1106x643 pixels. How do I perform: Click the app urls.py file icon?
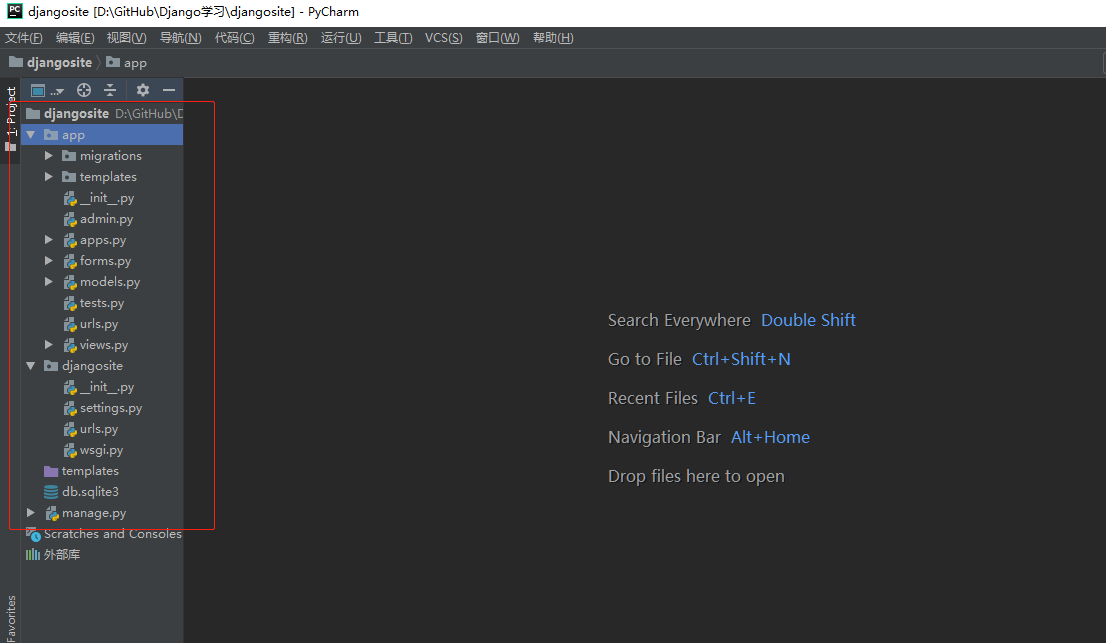tap(70, 324)
